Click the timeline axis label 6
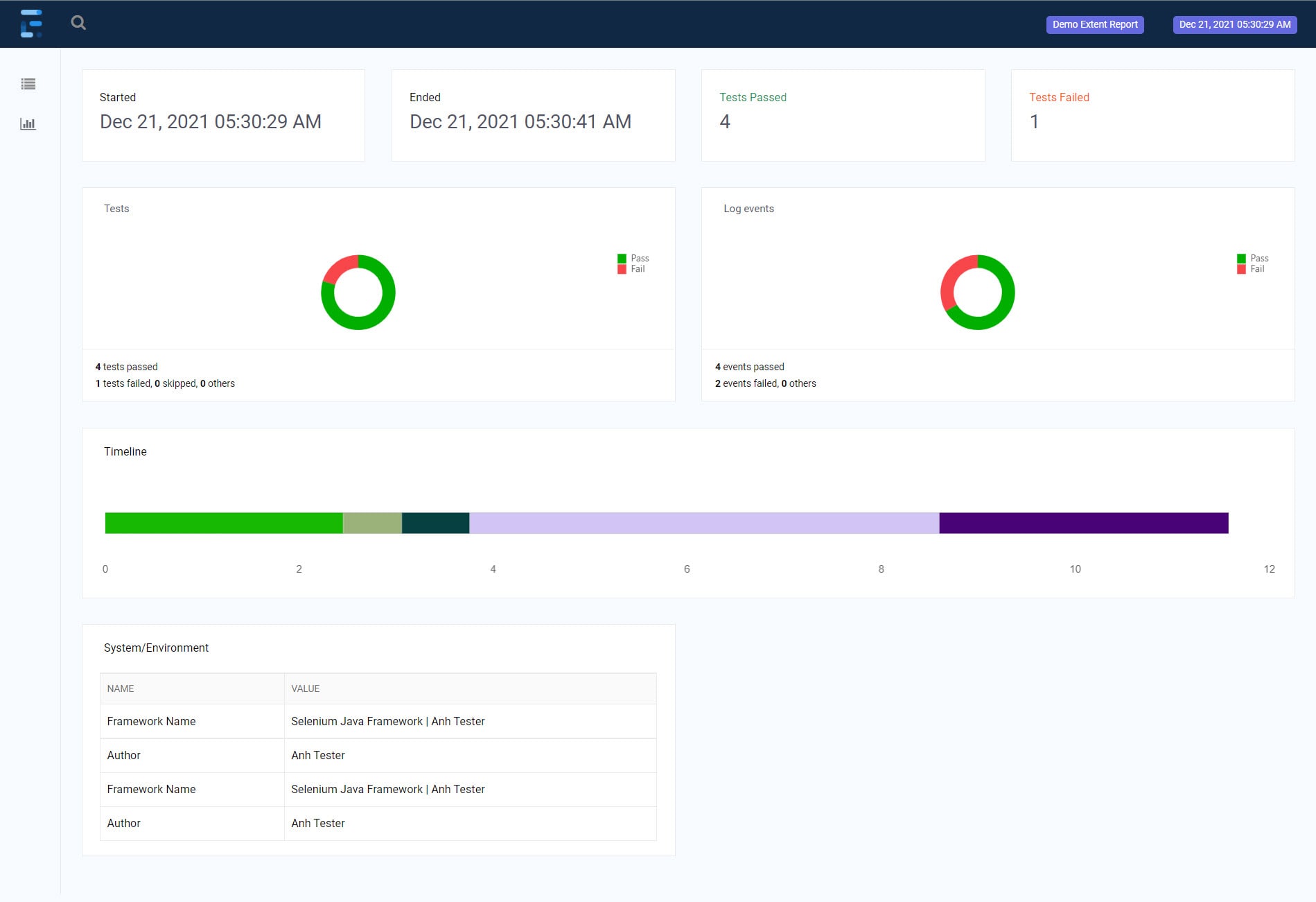Screen dimensions: 1316x902 click(687, 569)
